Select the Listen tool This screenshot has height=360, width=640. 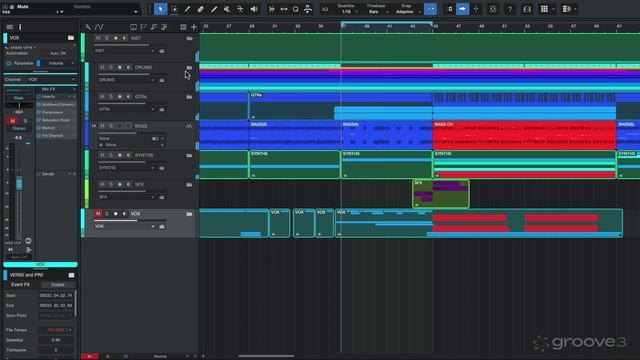[x=254, y=9]
